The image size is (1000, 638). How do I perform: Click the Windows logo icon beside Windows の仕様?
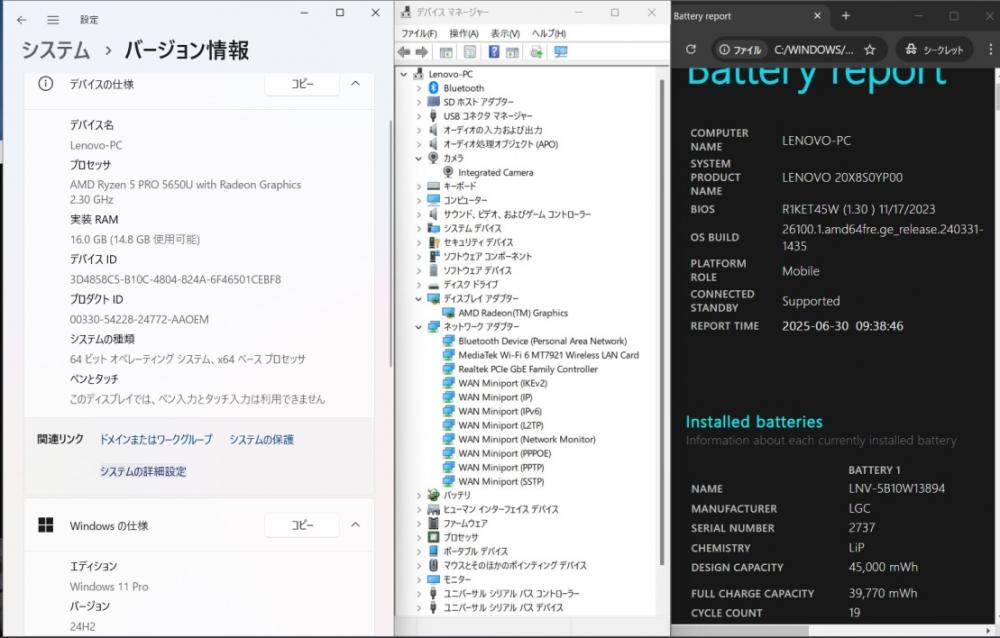(x=46, y=525)
